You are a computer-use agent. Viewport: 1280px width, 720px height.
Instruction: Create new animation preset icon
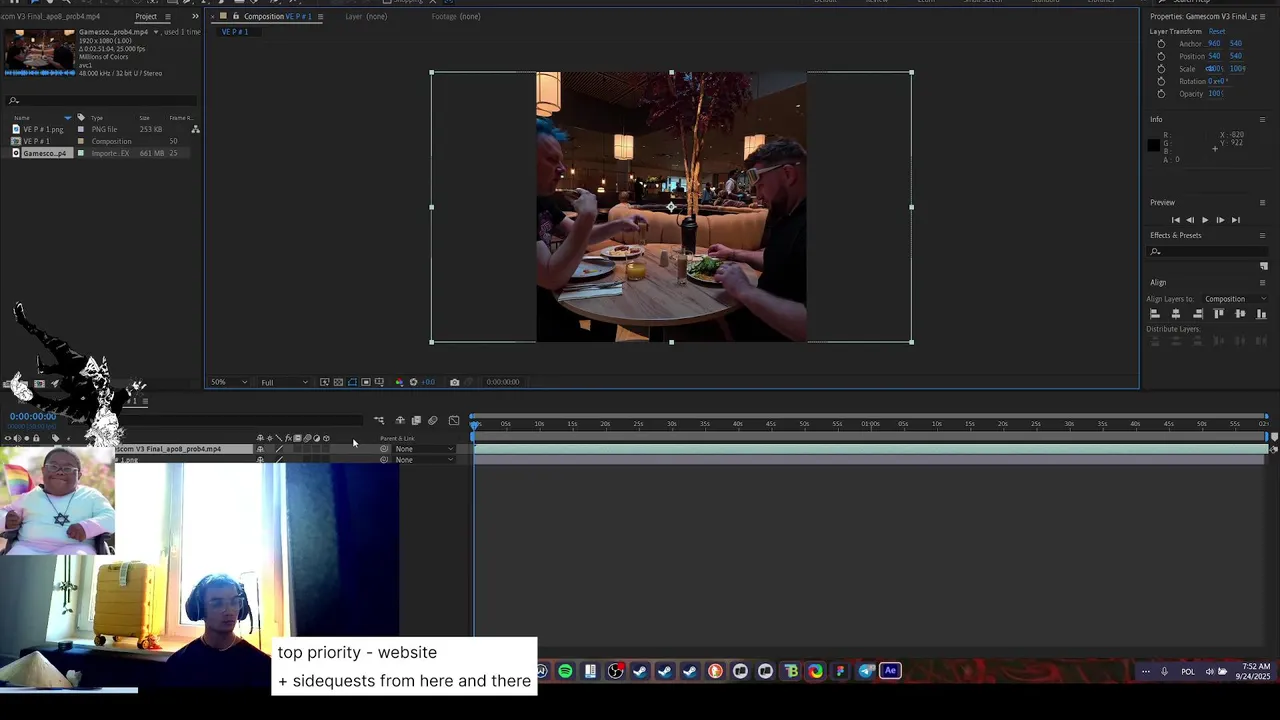coord(1263,266)
